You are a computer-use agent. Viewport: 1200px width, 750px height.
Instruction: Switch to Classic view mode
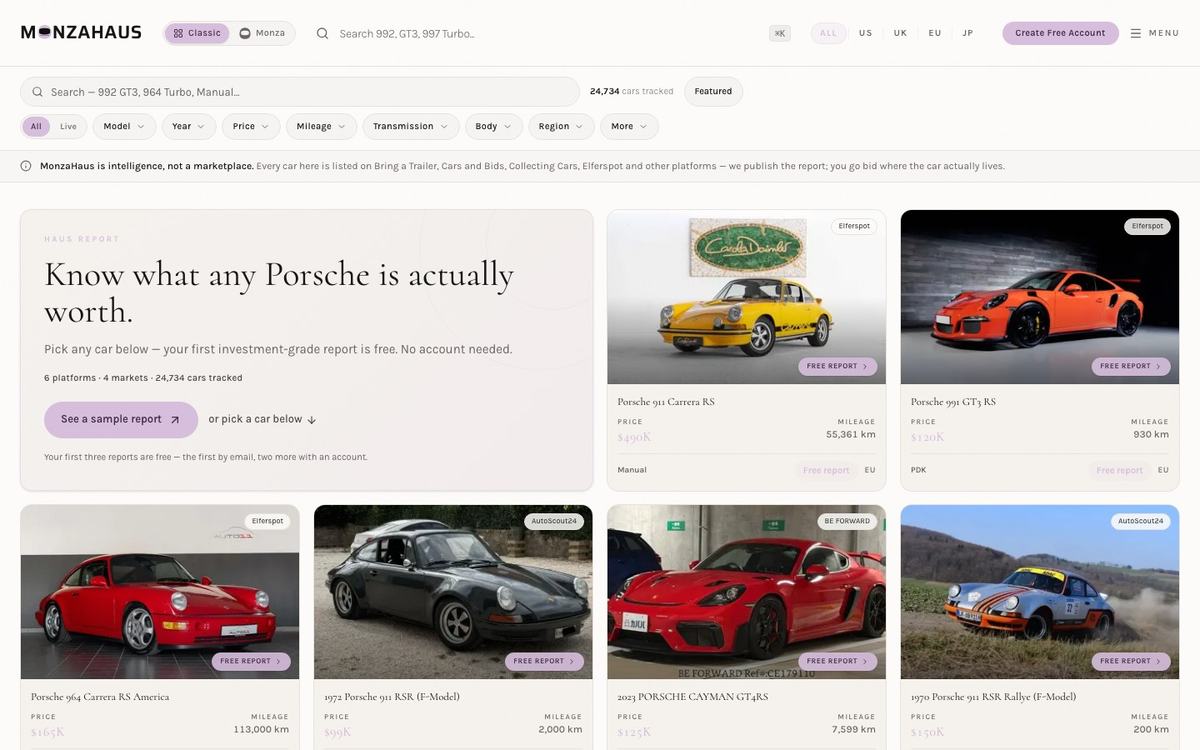pos(197,33)
